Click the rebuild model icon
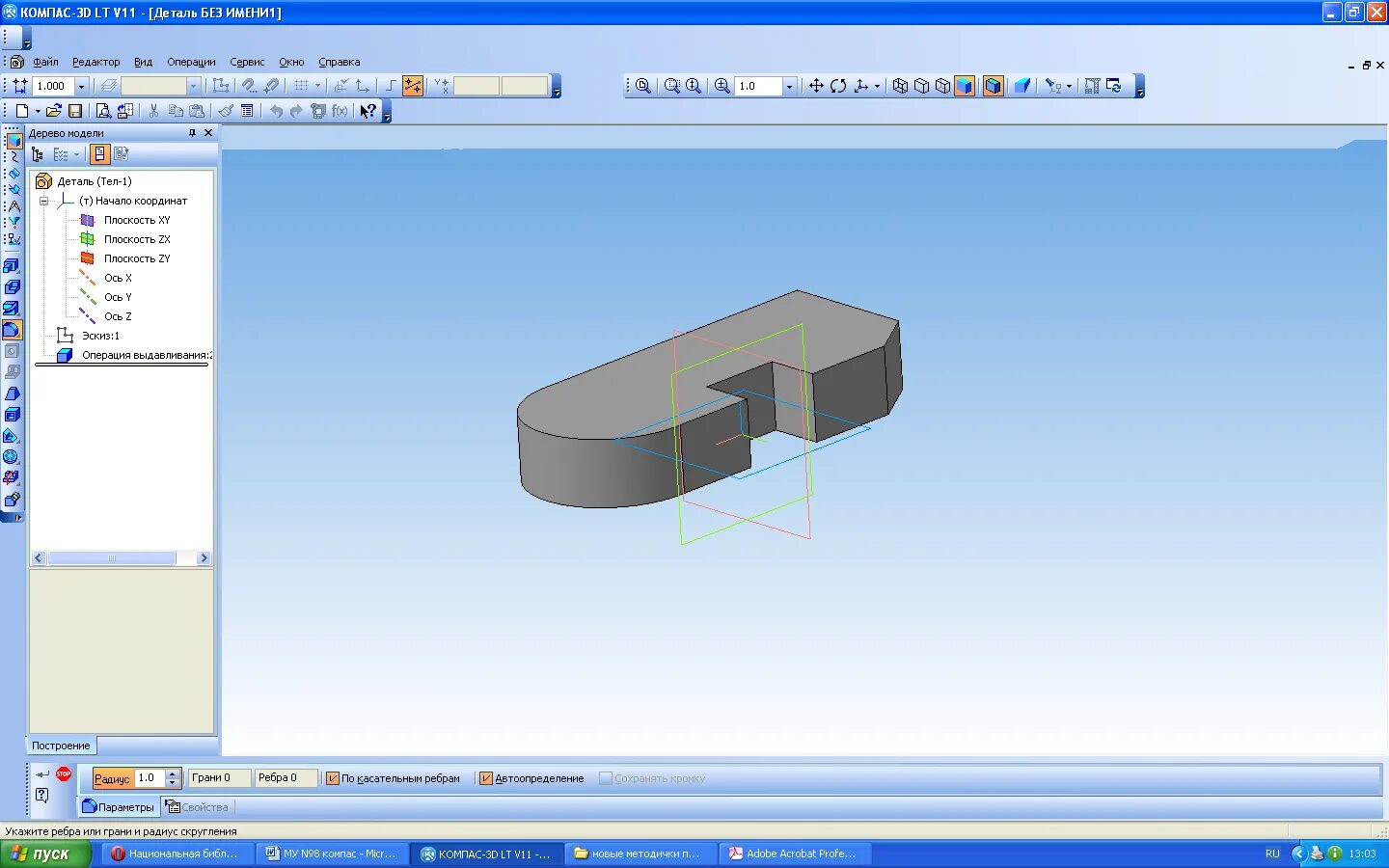Image resolution: width=1389 pixels, height=868 pixels. 1114,86
